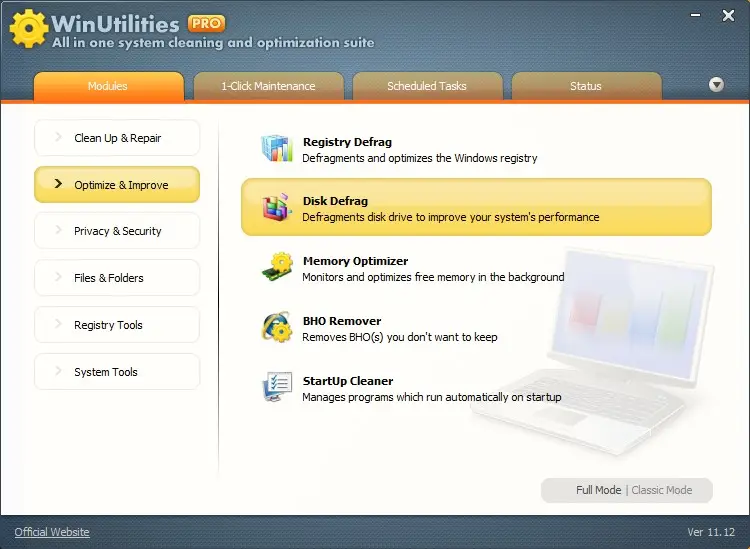Click 'Monitors and optimizes free memory' description
The height and width of the screenshot is (549, 750).
433,277
